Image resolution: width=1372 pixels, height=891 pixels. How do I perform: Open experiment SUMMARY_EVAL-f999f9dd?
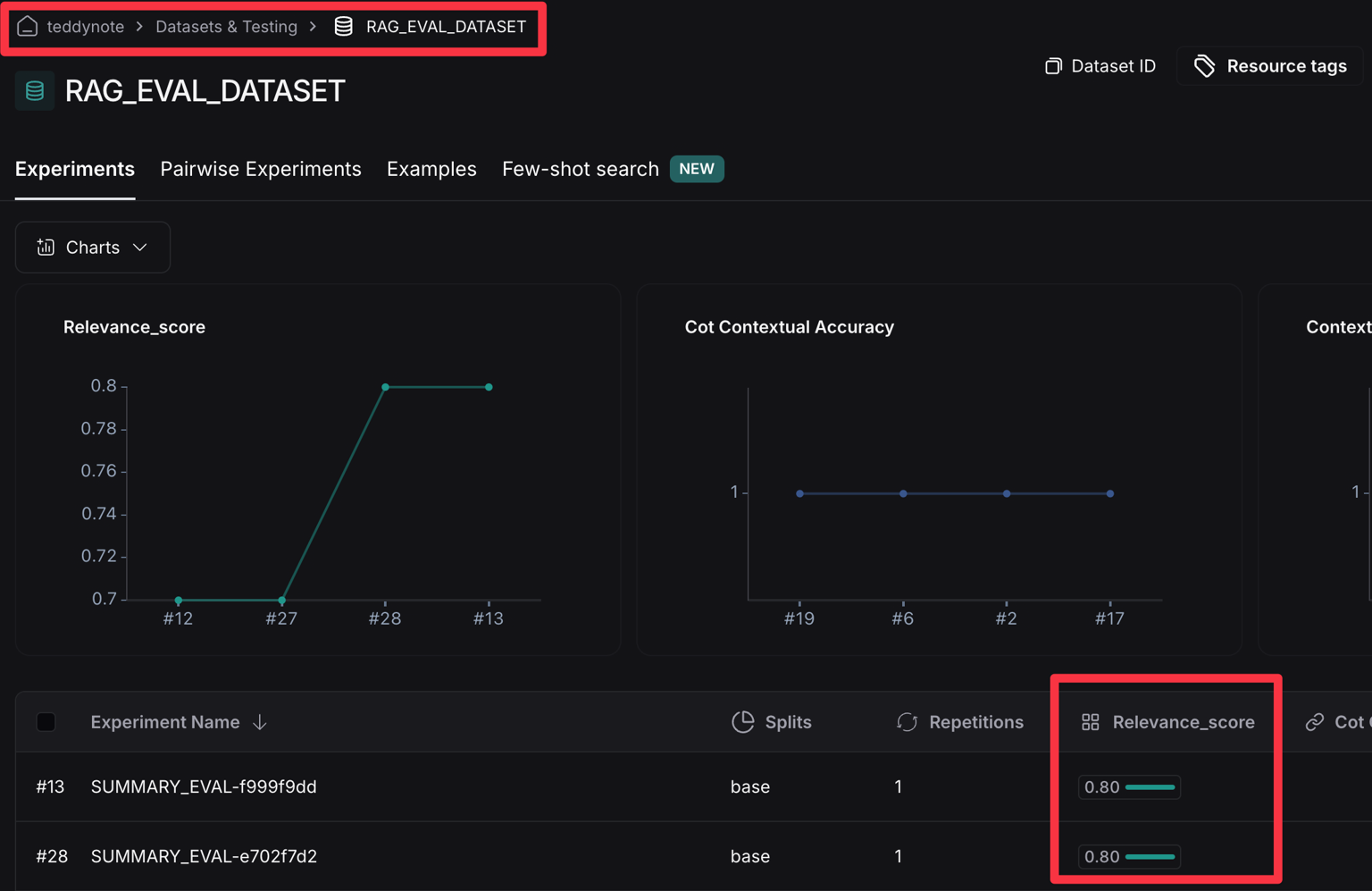pos(204,786)
